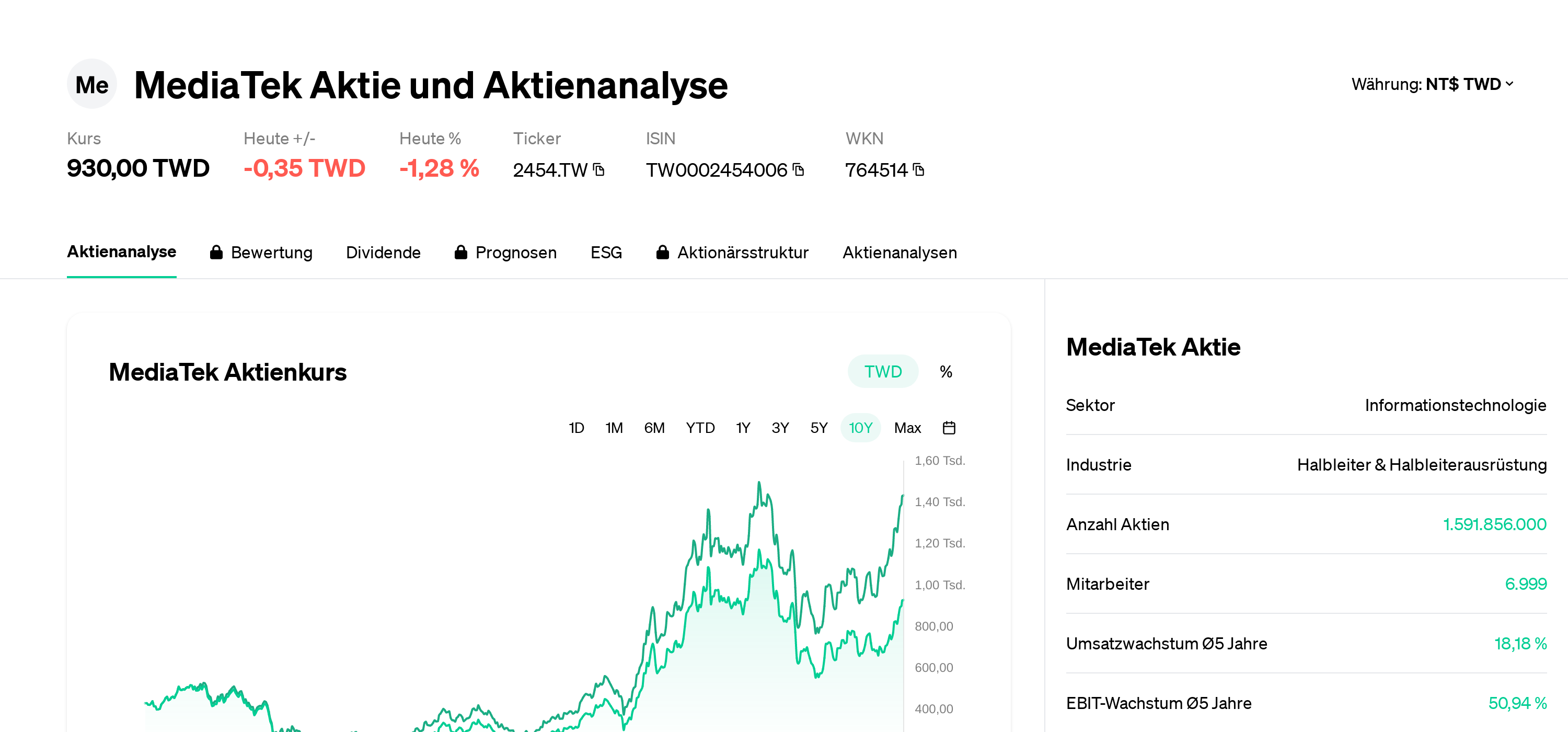Copy the ISIN TW0002454006 icon
This screenshot has width=1568, height=732.
coord(799,169)
